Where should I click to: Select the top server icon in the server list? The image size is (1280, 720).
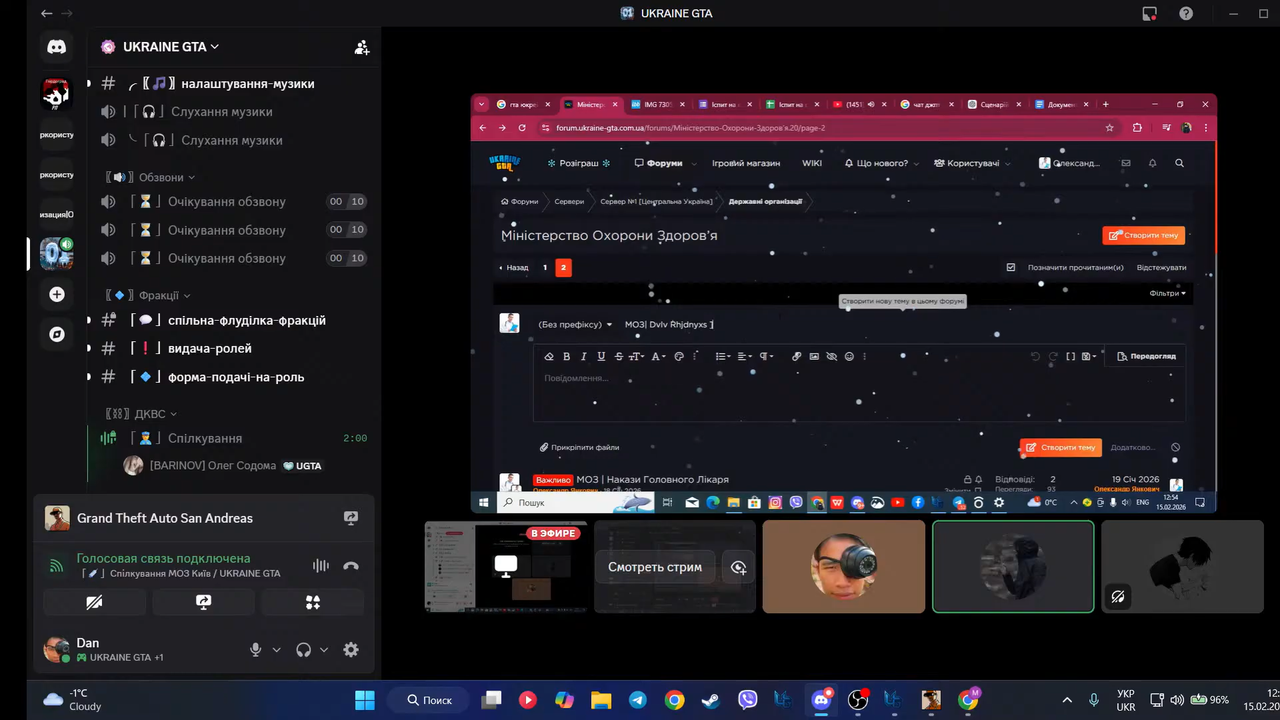pyautogui.click(x=57, y=94)
